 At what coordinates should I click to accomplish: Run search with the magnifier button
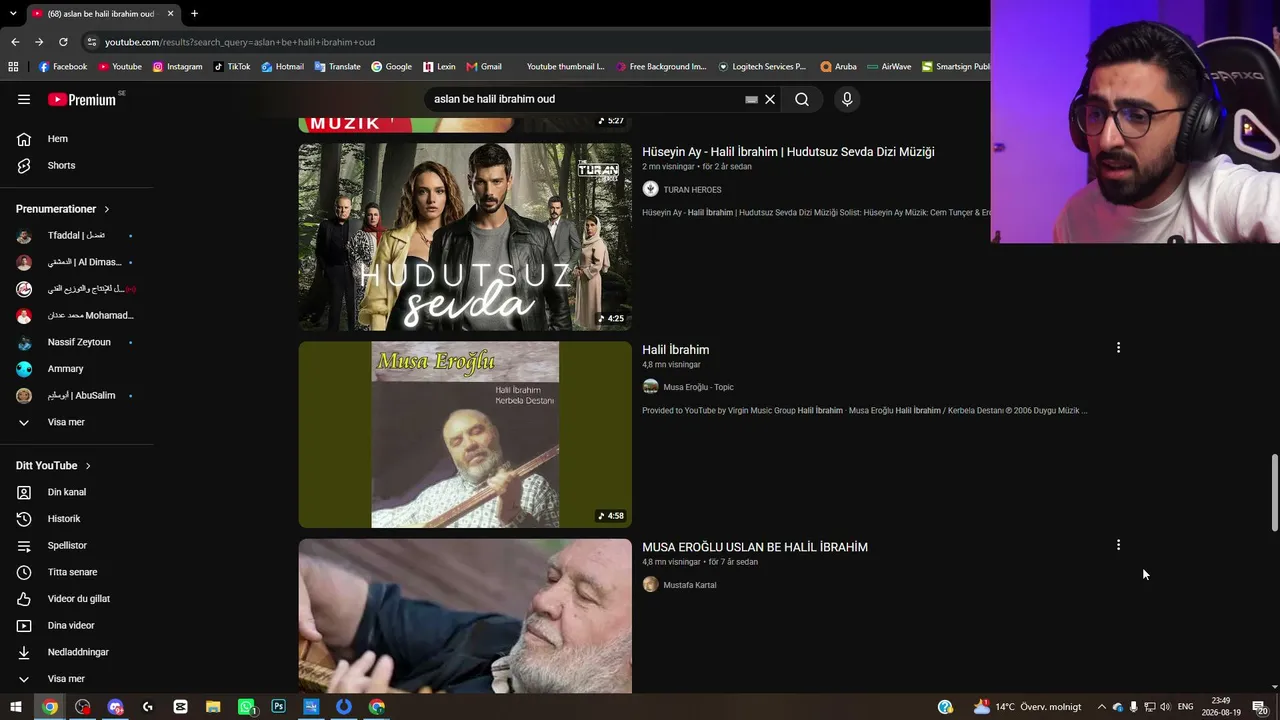pyautogui.click(x=802, y=99)
